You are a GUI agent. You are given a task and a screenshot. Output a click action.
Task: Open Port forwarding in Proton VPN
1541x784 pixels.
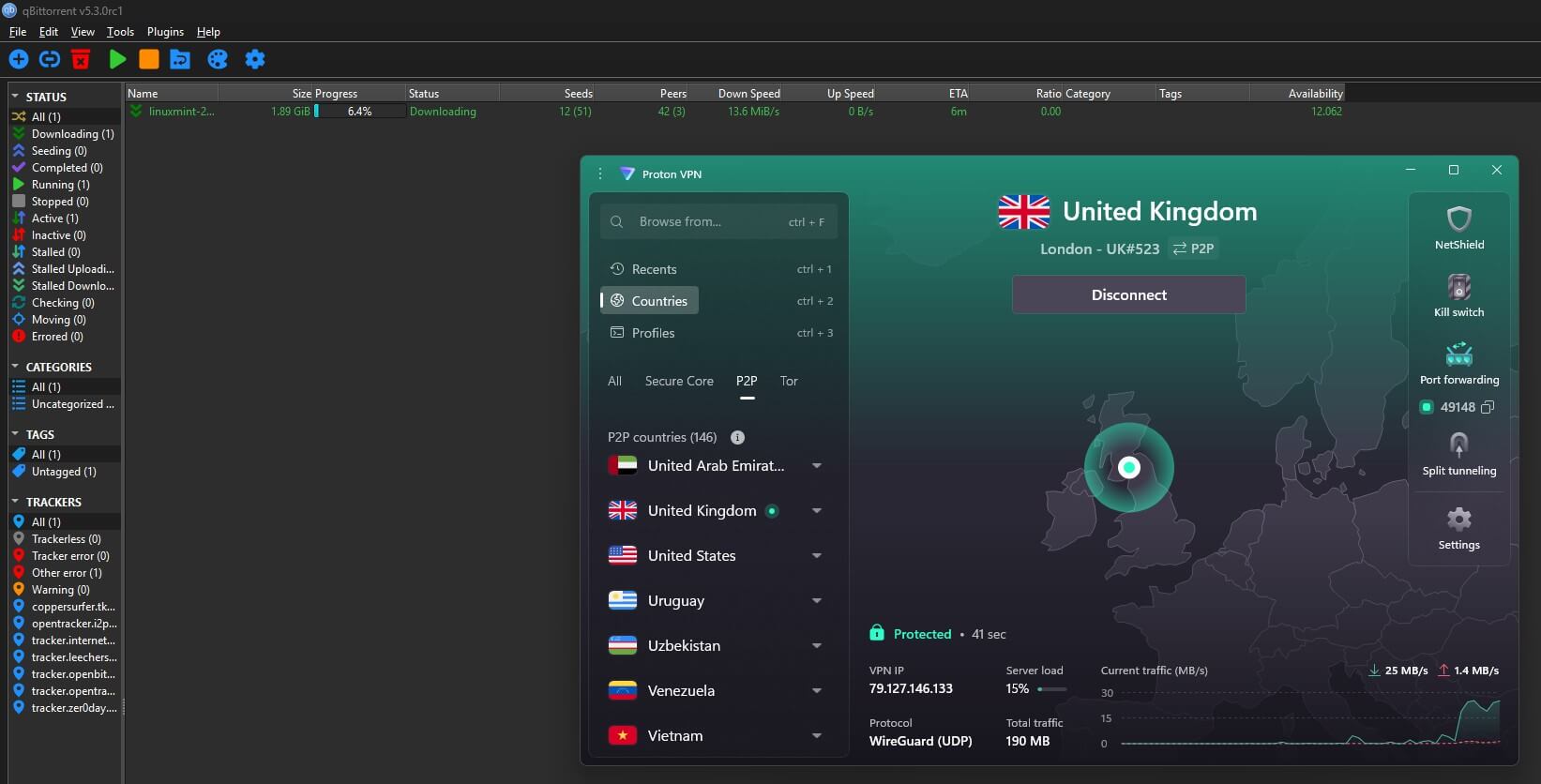pyautogui.click(x=1459, y=363)
